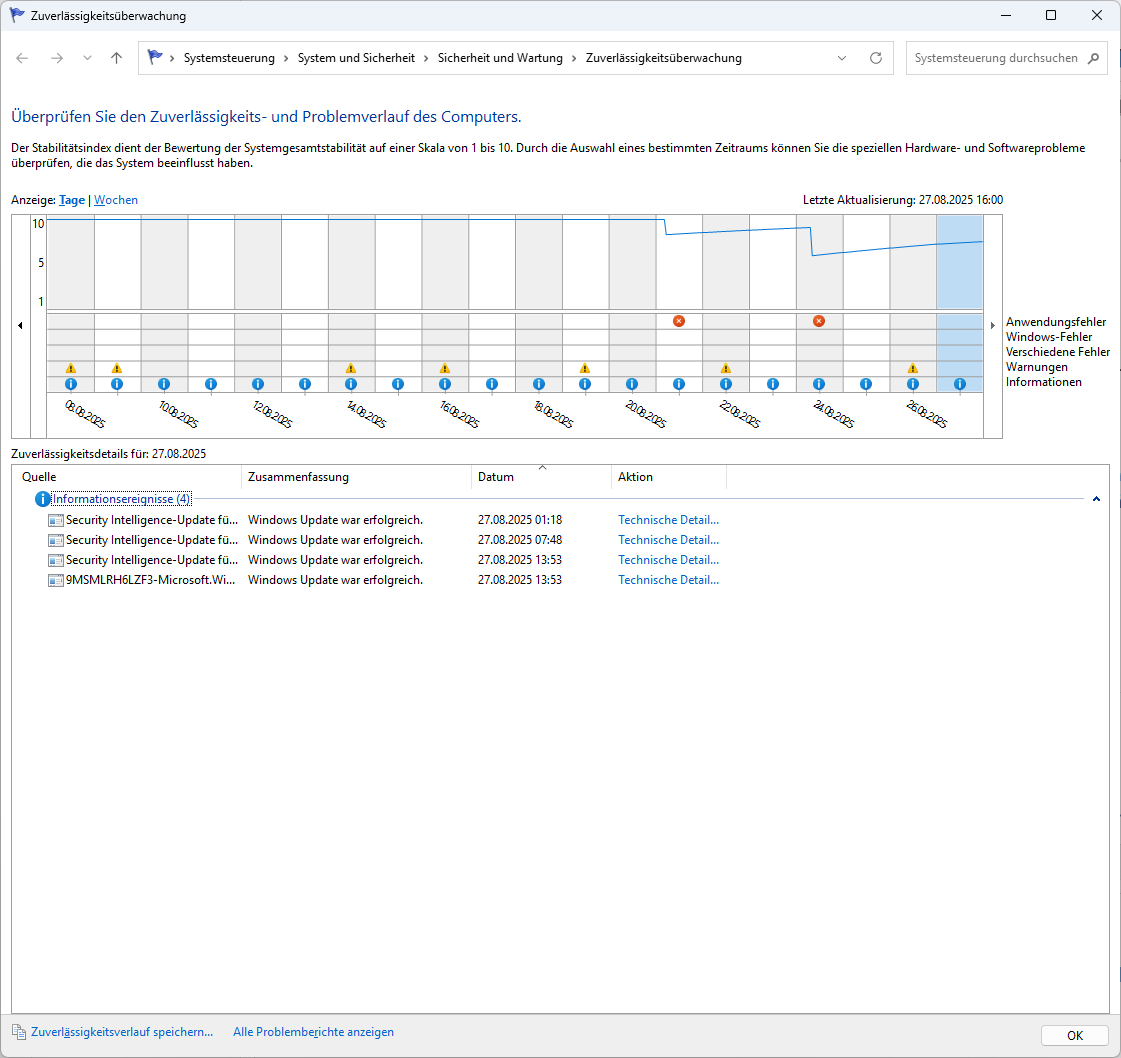Click the warning icon for 16.08.2025
The height and width of the screenshot is (1058, 1121).
pyautogui.click(x=445, y=368)
